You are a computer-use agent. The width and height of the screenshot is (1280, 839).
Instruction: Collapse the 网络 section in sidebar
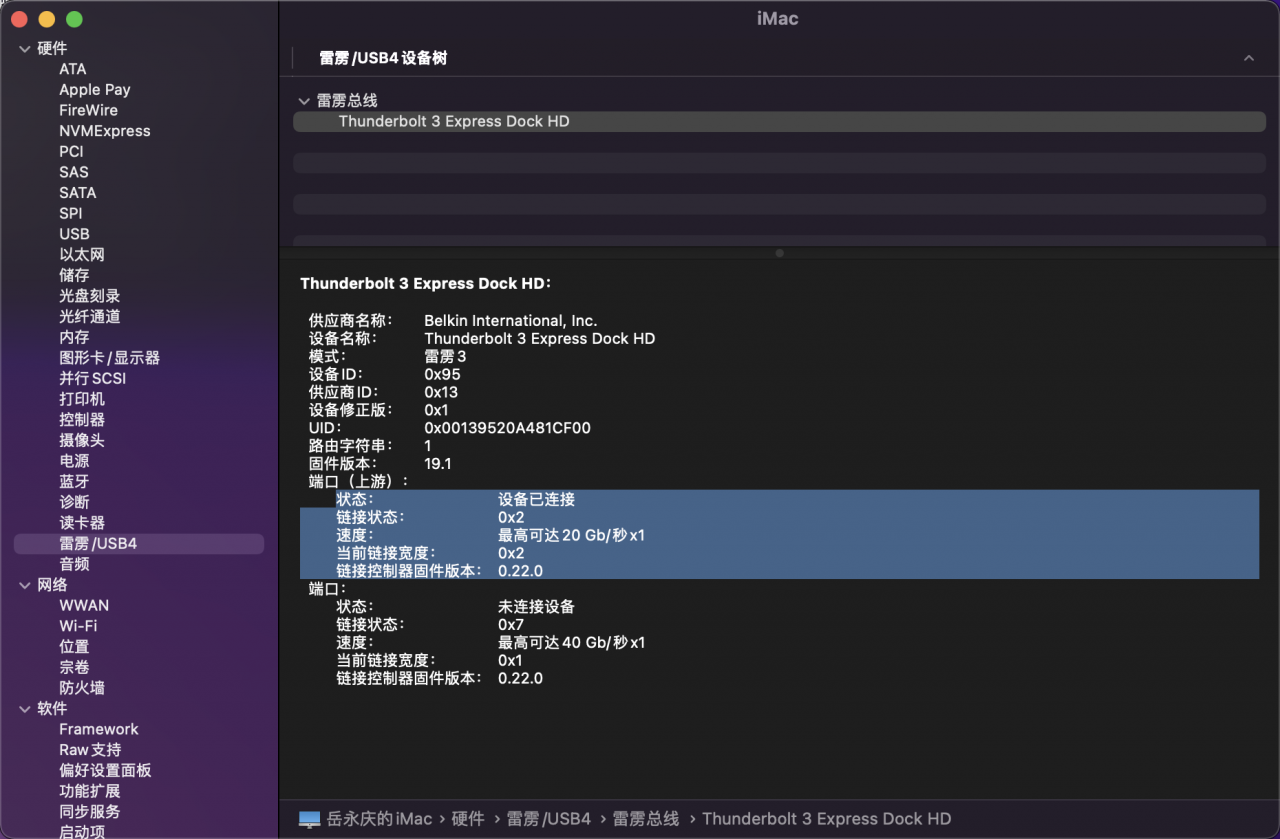[x=24, y=585]
